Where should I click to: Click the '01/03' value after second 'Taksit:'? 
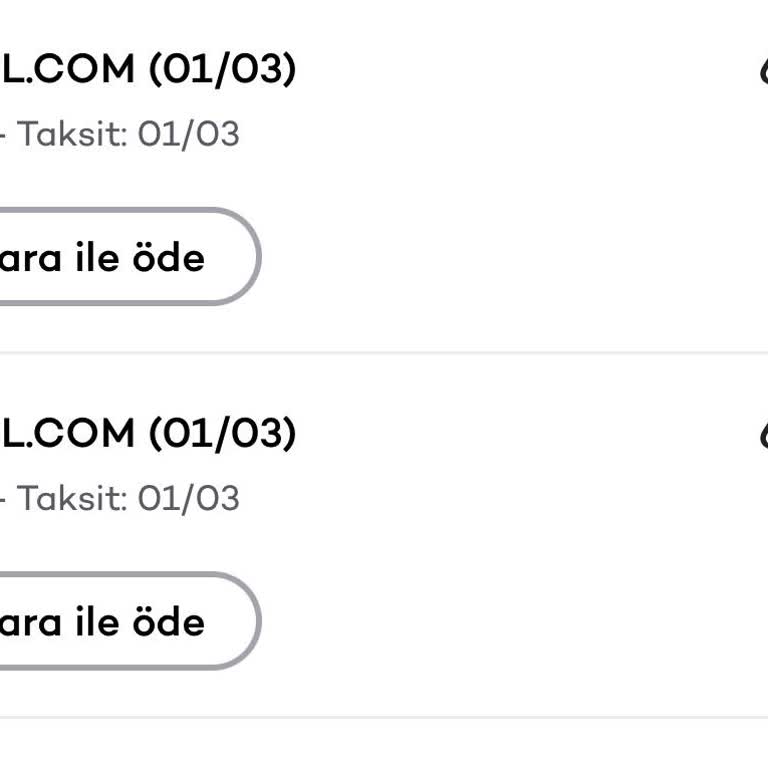coord(189,498)
